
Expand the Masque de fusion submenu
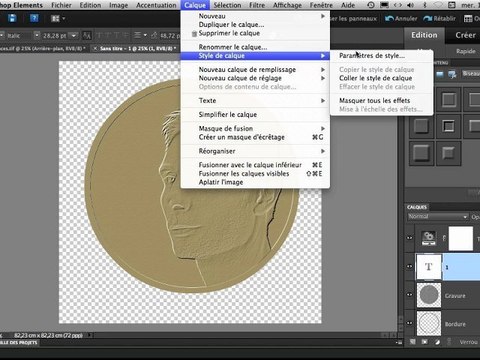pos(323,129)
